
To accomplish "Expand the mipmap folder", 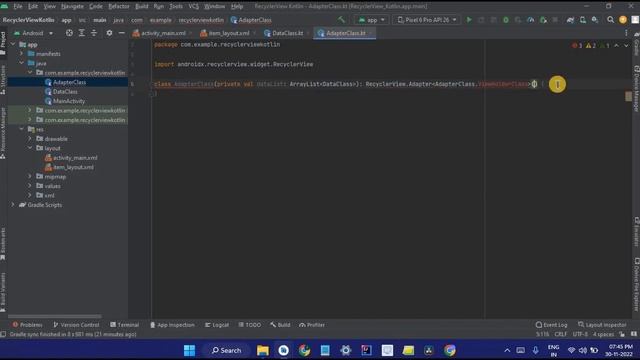I will tap(30, 176).
